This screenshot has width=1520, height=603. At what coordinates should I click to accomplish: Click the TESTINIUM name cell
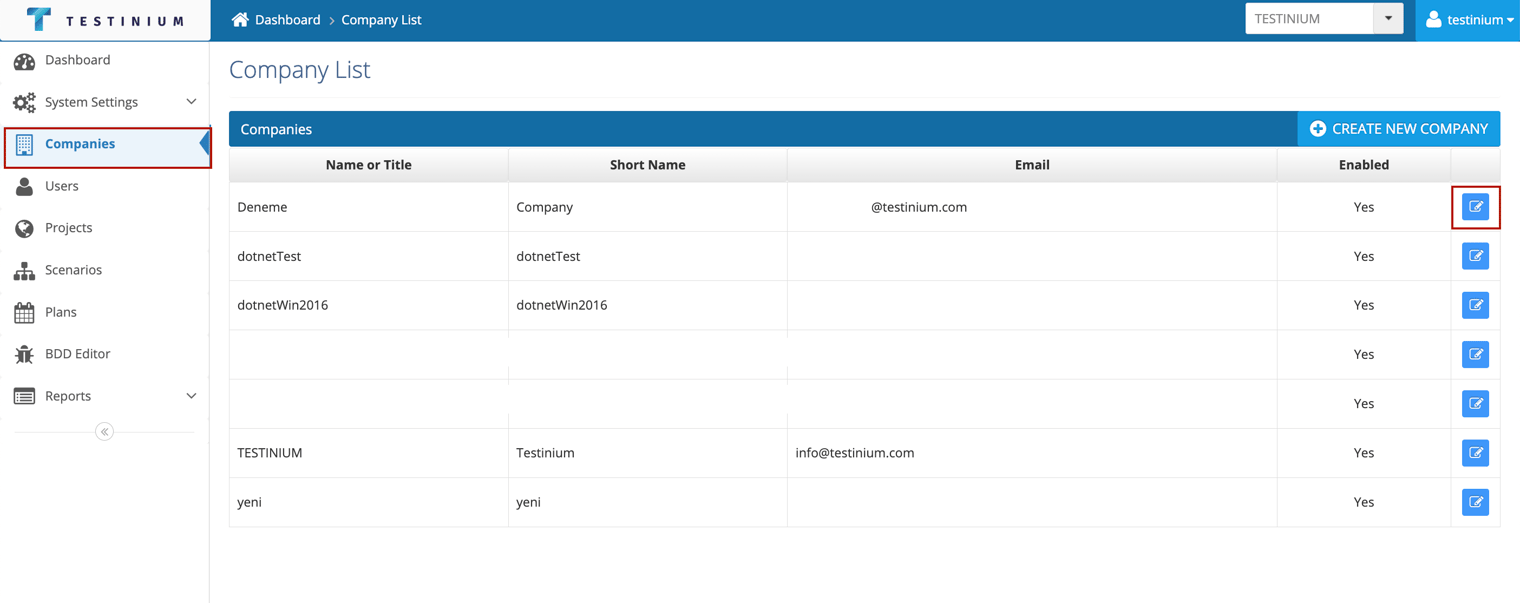tap(369, 453)
